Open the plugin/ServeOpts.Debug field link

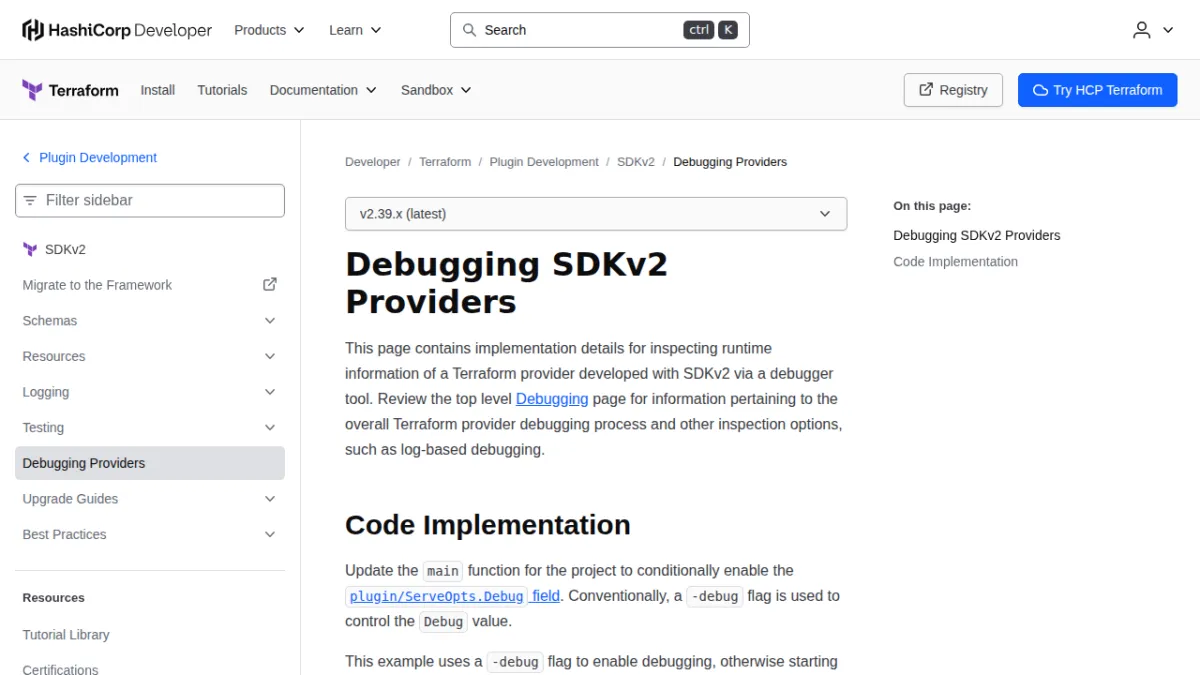(x=453, y=596)
